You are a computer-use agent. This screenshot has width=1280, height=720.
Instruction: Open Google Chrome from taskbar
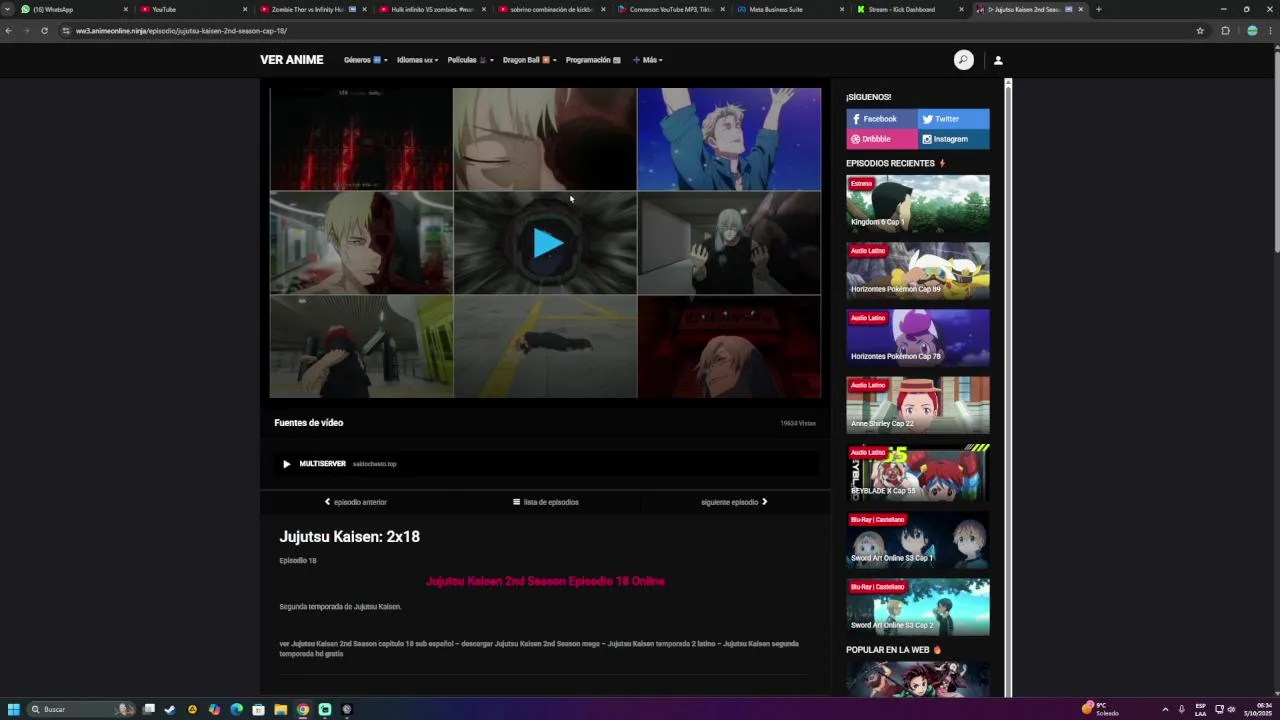[x=303, y=709]
